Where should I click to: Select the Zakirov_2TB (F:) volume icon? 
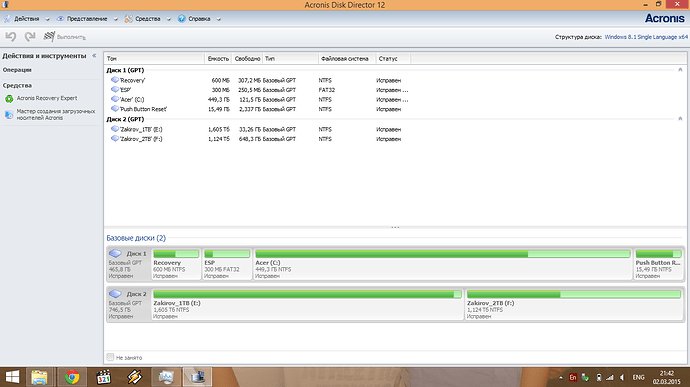(115, 139)
